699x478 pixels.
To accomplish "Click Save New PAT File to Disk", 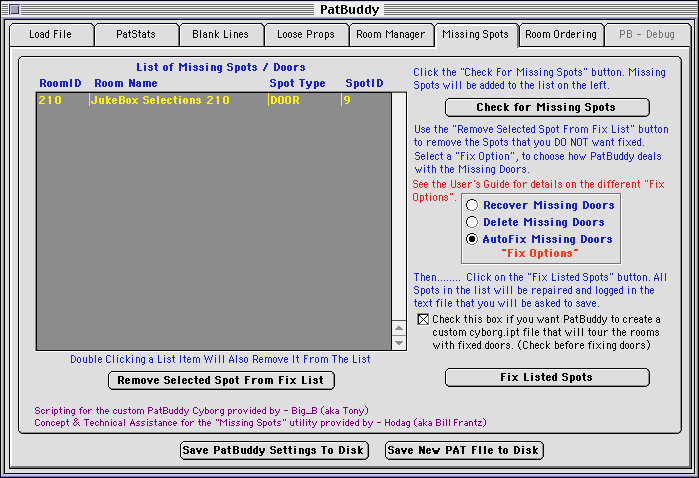I will pos(464,450).
